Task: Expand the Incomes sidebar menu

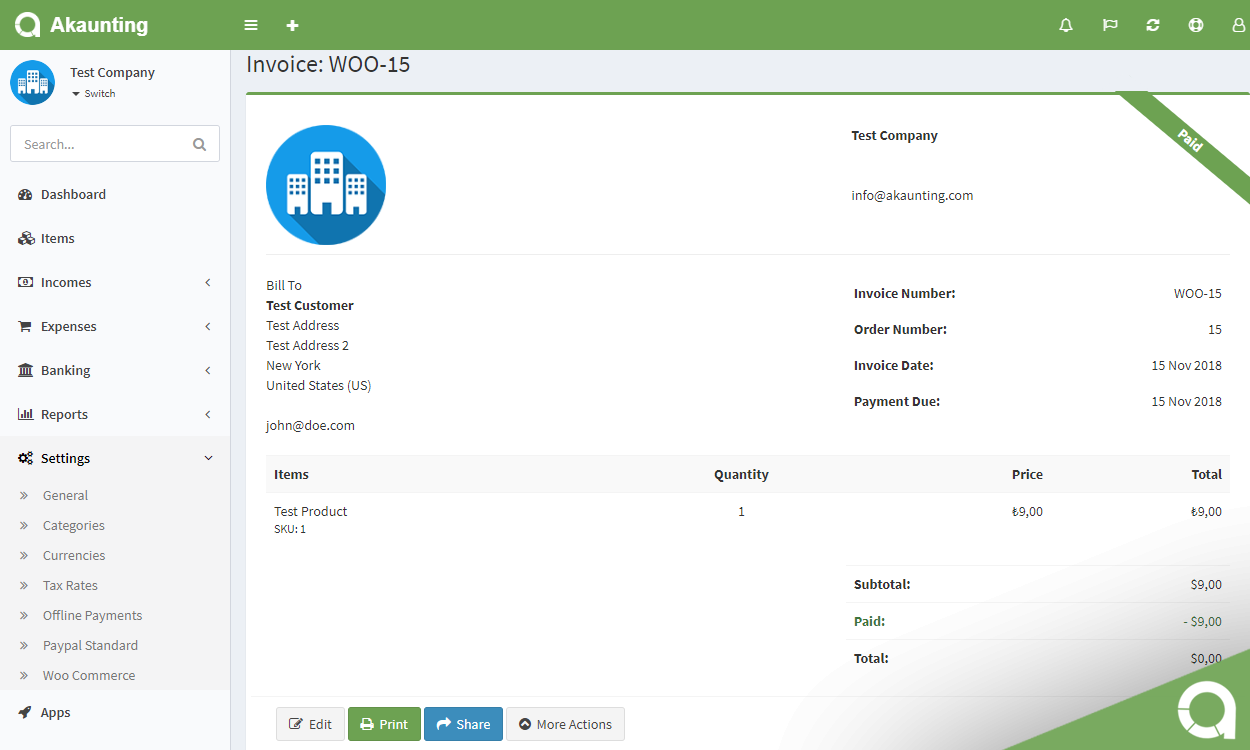Action: pos(115,283)
